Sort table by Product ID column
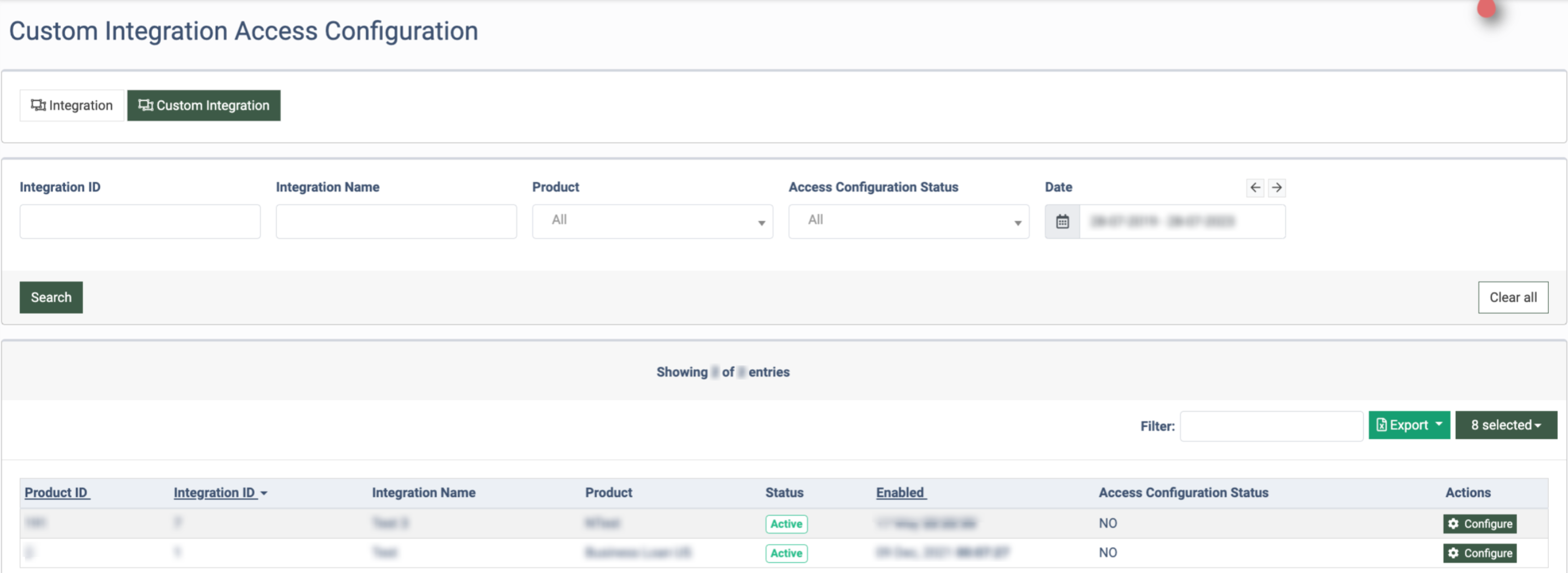The width and height of the screenshot is (1568, 573). (57, 492)
